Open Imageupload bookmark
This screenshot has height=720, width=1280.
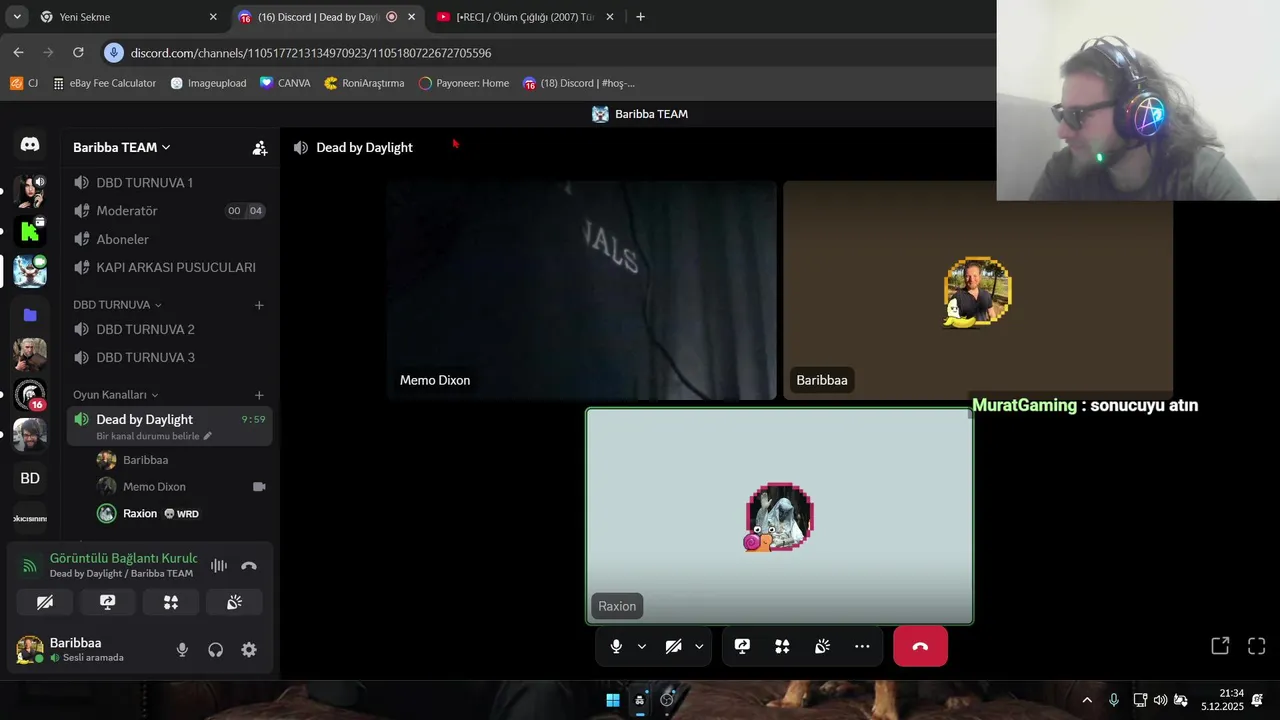pos(208,83)
